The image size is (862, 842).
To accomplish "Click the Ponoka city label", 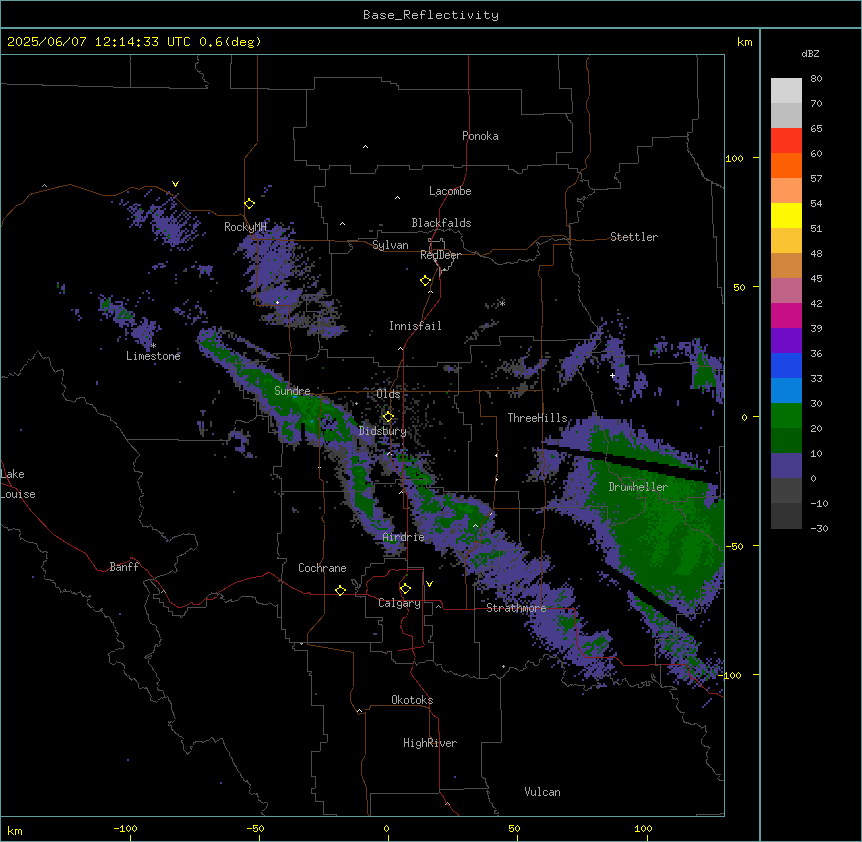I will coord(480,136).
